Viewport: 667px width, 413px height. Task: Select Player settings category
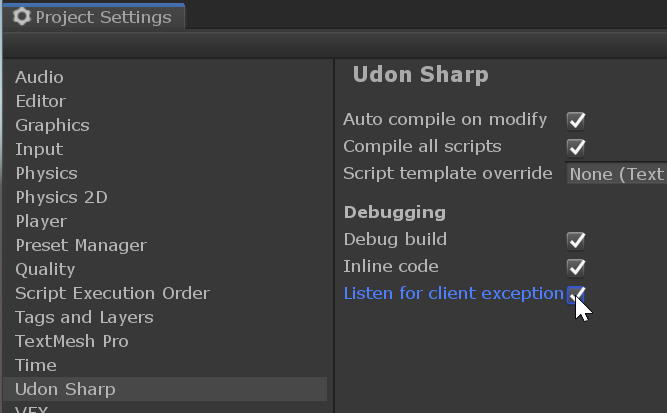pyautogui.click(x=41, y=221)
